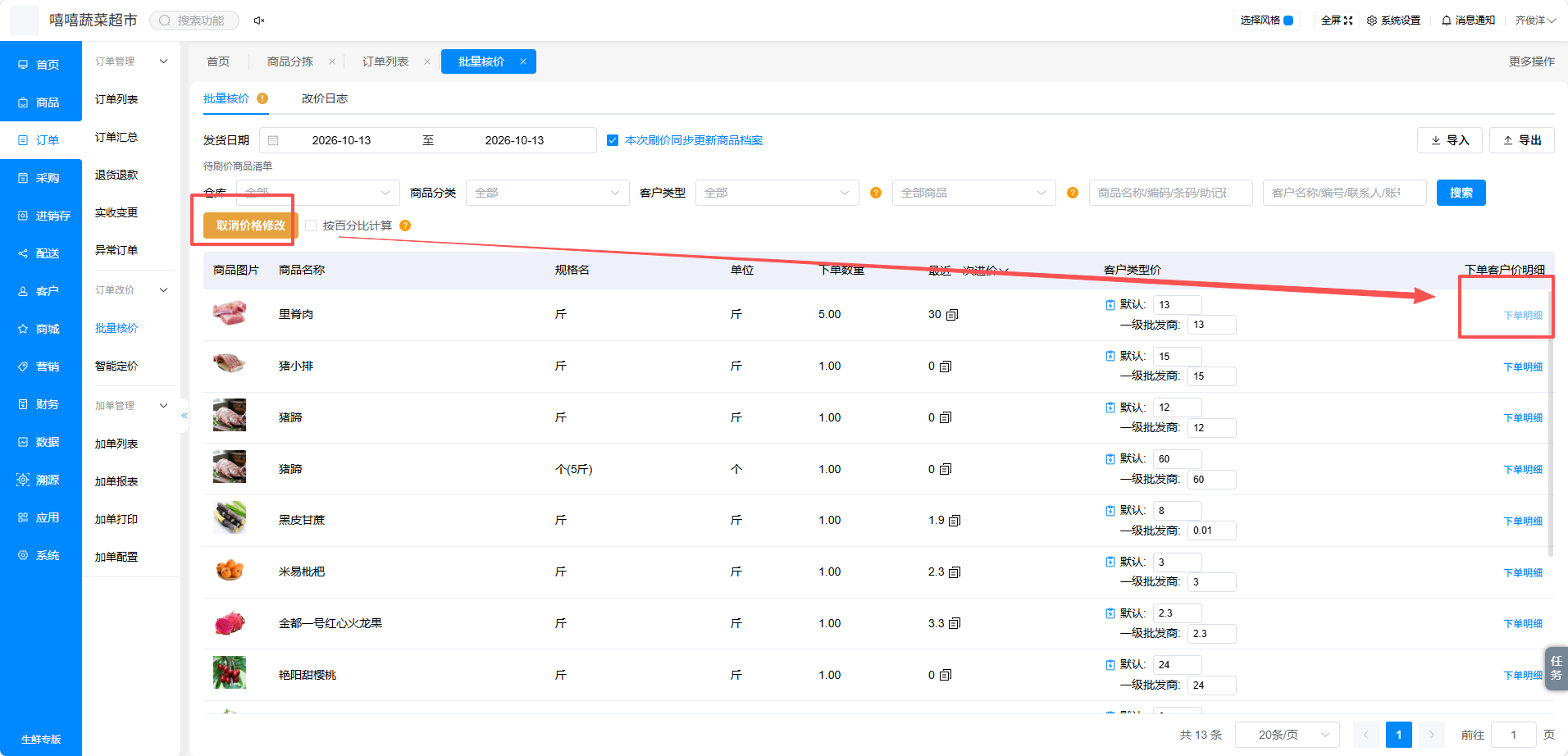Click the help icon beside 按百分比计算
Image resolution: width=1568 pixels, height=756 pixels.
click(x=405, y=225)
